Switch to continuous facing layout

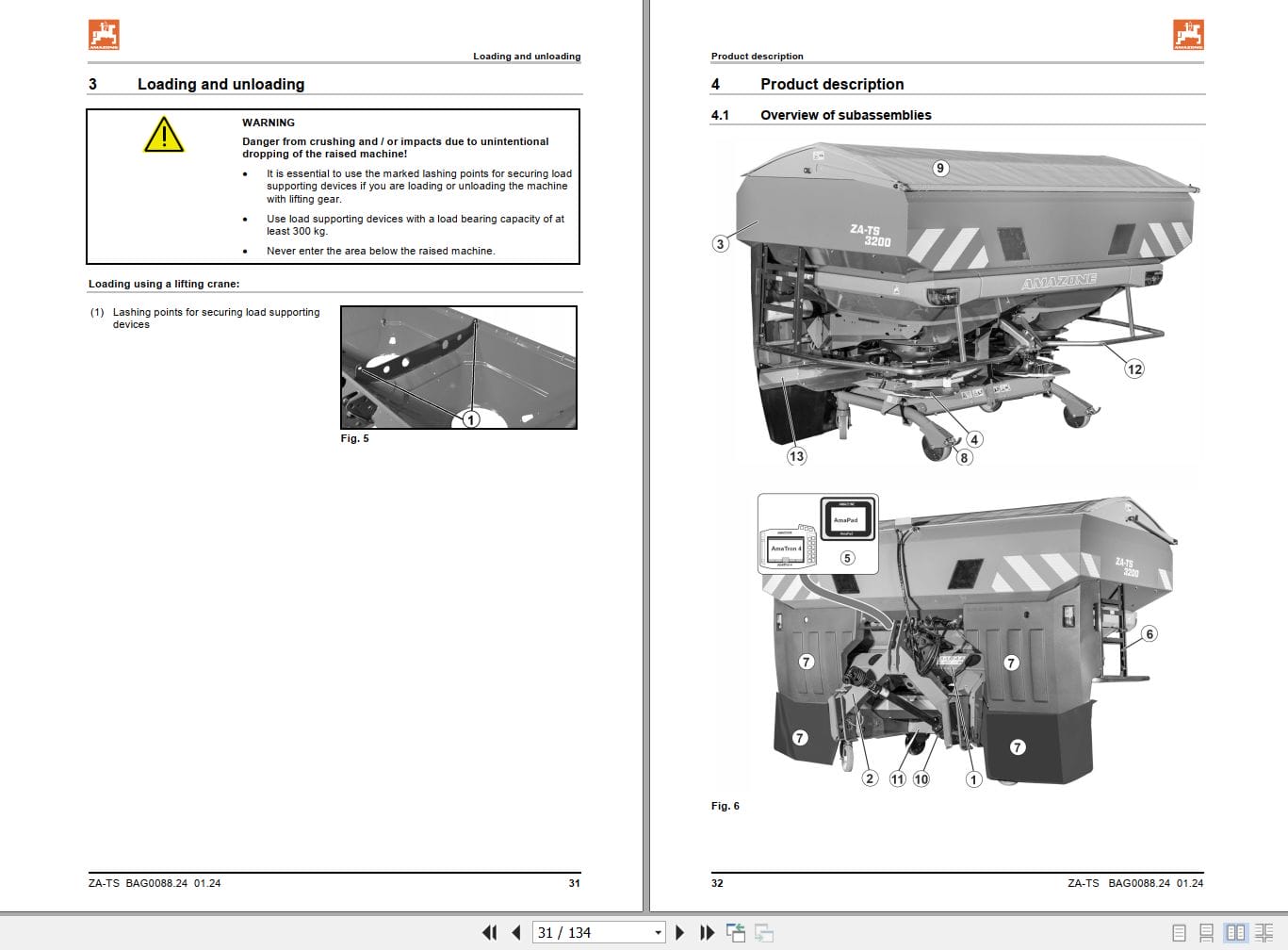click(1264, 933)
